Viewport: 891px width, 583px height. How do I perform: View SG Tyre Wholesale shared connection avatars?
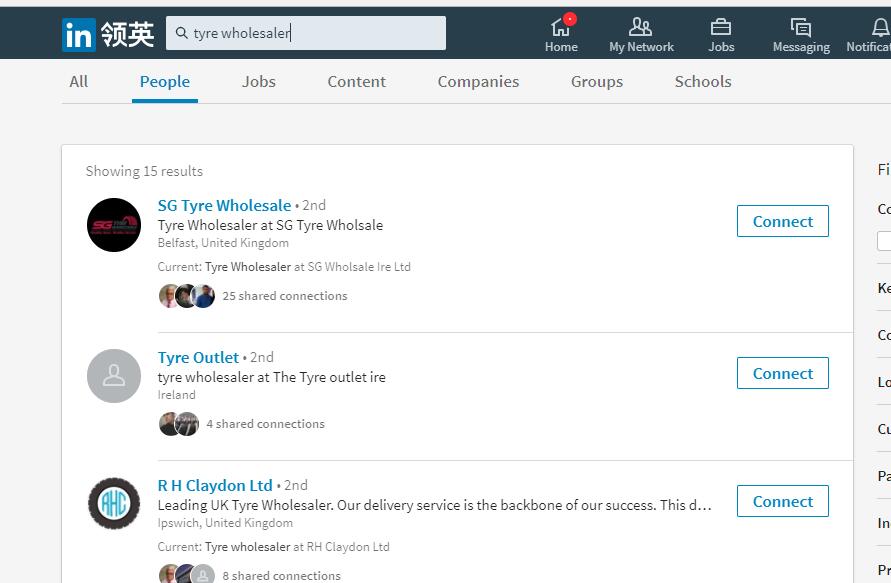pos(186,296)
